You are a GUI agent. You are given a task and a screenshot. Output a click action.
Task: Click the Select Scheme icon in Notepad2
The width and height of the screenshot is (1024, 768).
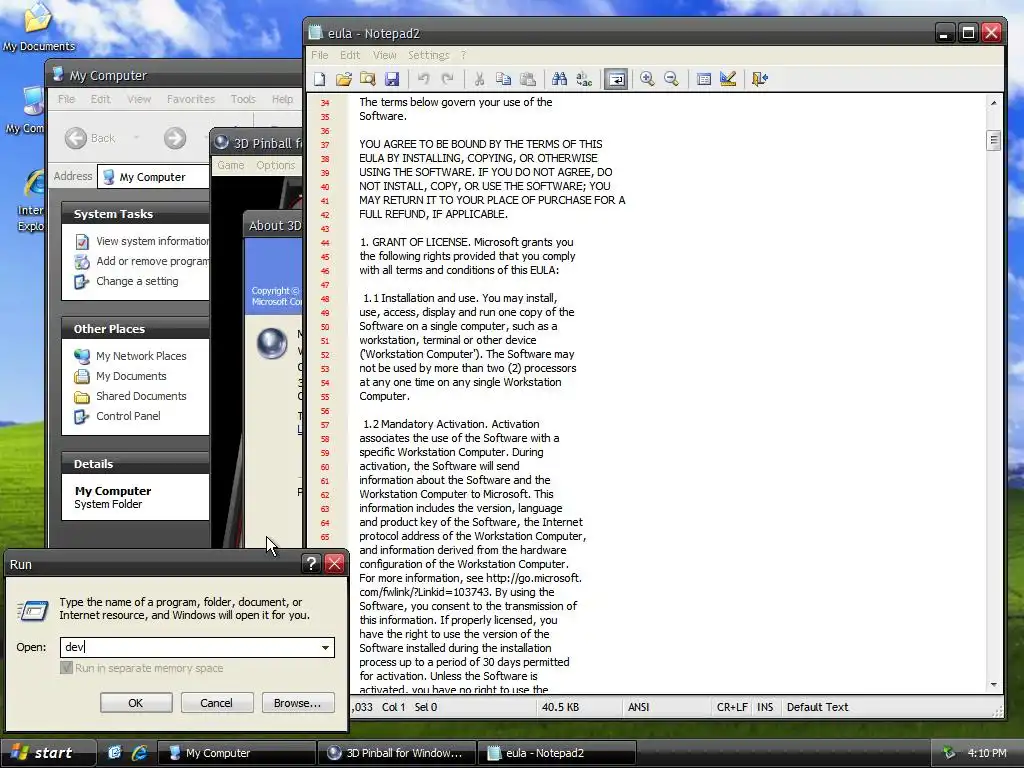[x=703, y=79]
